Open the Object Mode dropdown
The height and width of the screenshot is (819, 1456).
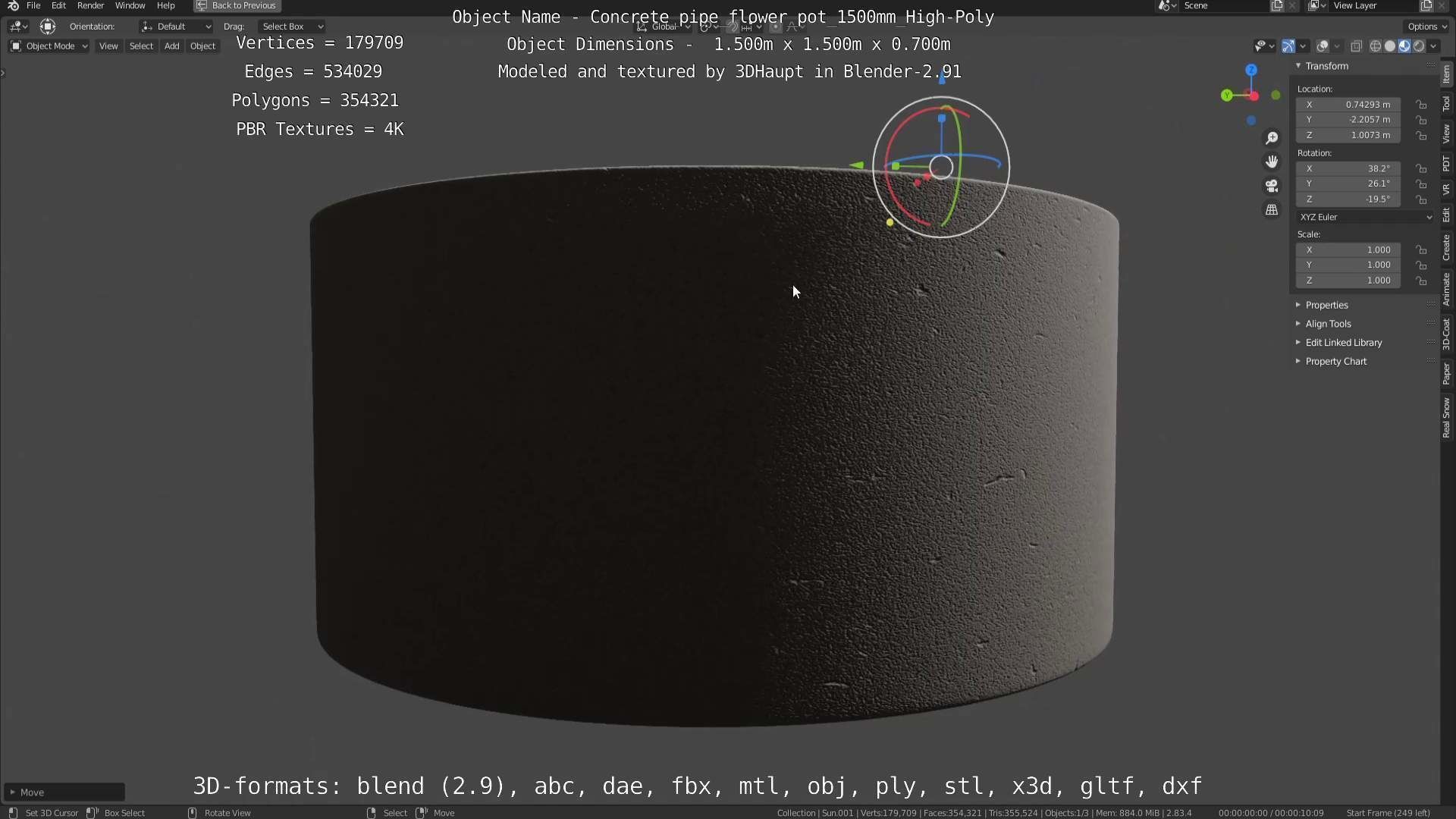point(49,46)
